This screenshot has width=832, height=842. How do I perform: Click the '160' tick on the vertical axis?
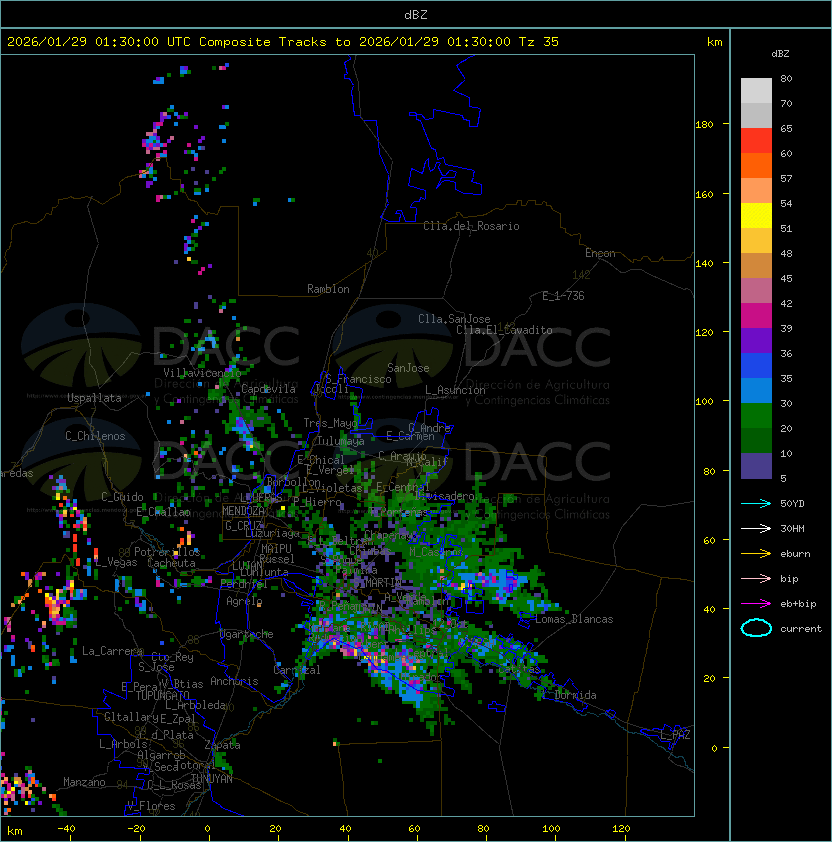tap(704, 194)
